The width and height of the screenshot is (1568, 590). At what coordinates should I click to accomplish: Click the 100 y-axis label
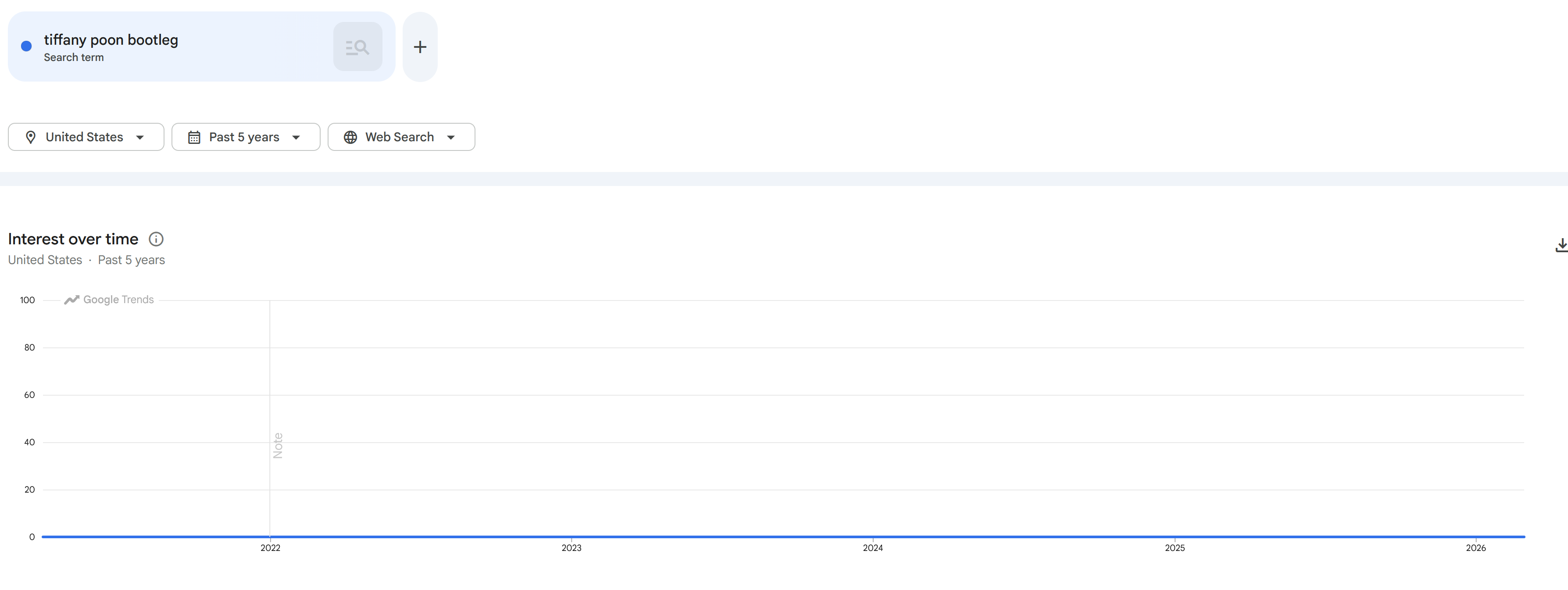[x=27, y=300]
